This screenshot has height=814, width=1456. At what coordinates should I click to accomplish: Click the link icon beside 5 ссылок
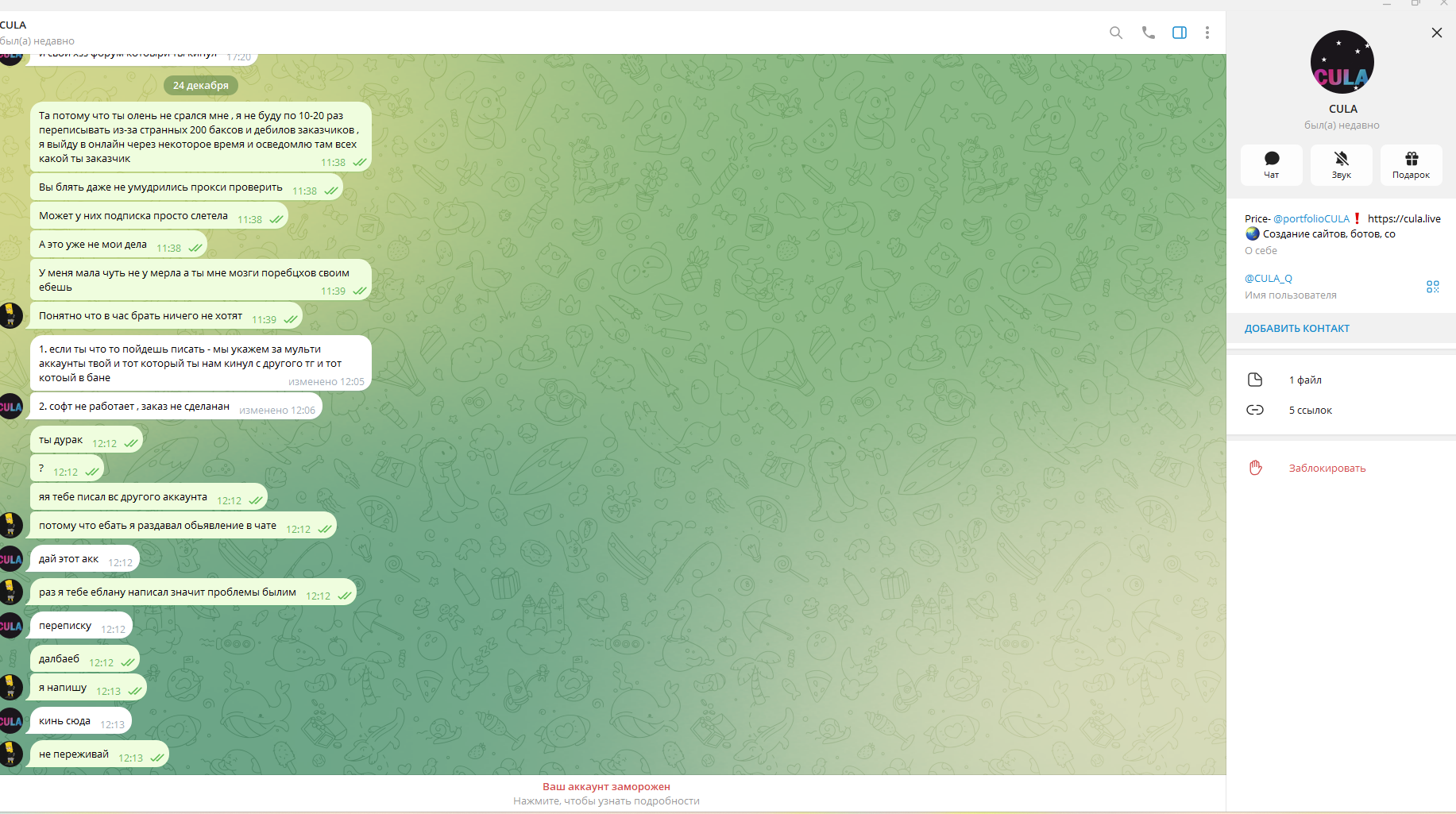pos(1255,410)
